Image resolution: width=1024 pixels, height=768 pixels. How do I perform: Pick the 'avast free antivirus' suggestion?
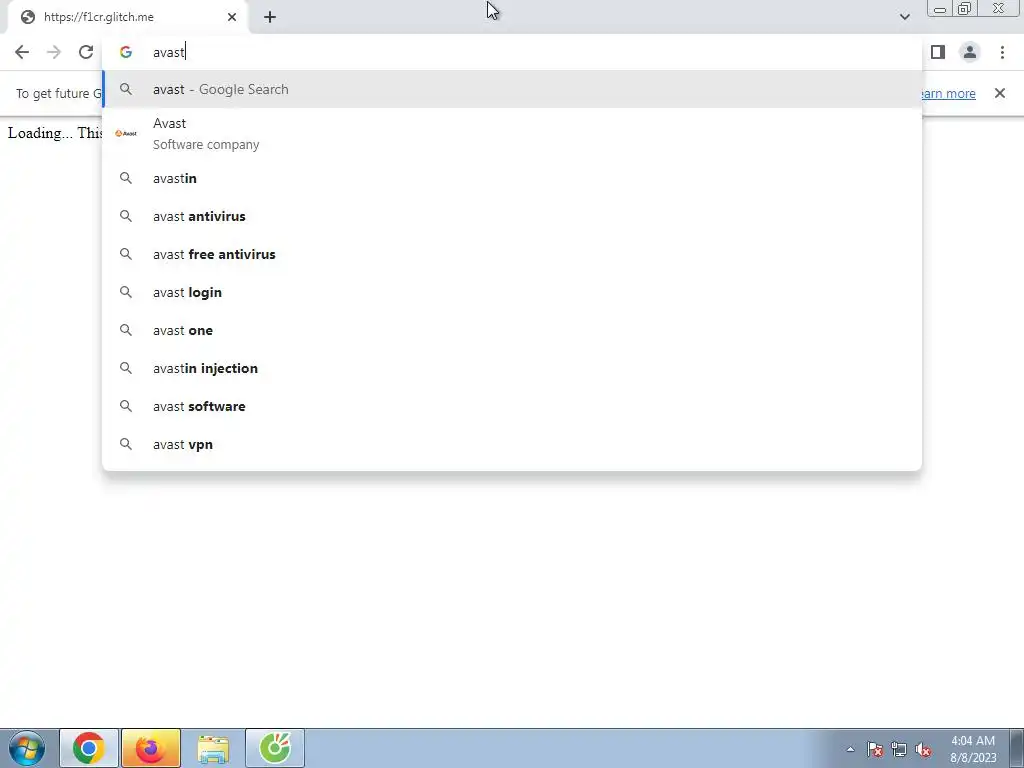click(512, 254)
